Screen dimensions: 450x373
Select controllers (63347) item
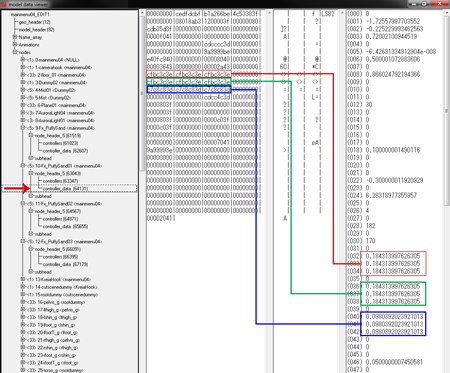(60, 181)
